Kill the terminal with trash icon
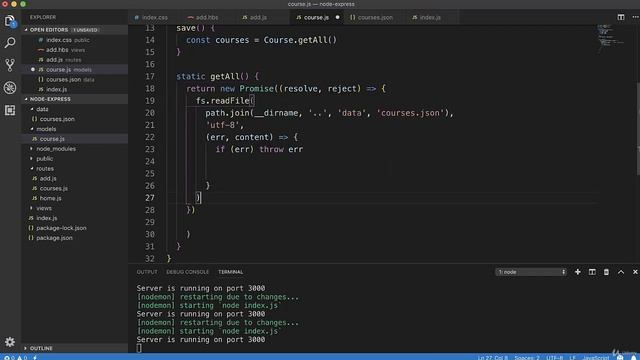The image size is (640, 360). (606, 272)
